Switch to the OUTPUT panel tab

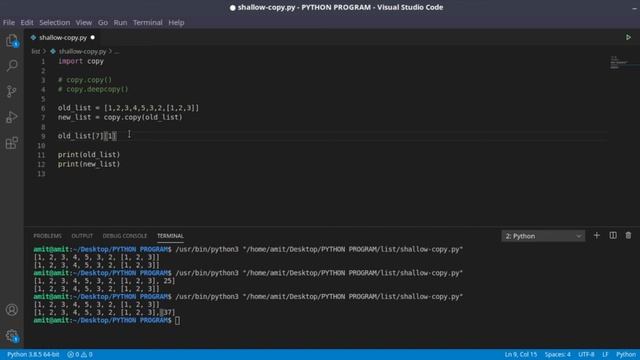(82, 236)
